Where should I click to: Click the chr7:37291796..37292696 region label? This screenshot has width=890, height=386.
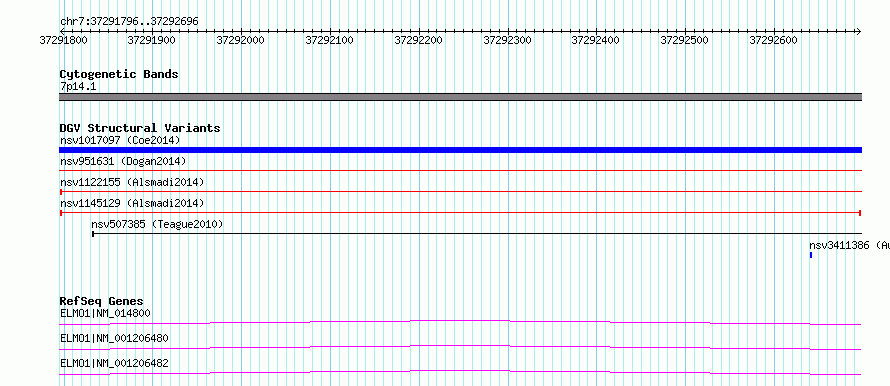point(129,22)
